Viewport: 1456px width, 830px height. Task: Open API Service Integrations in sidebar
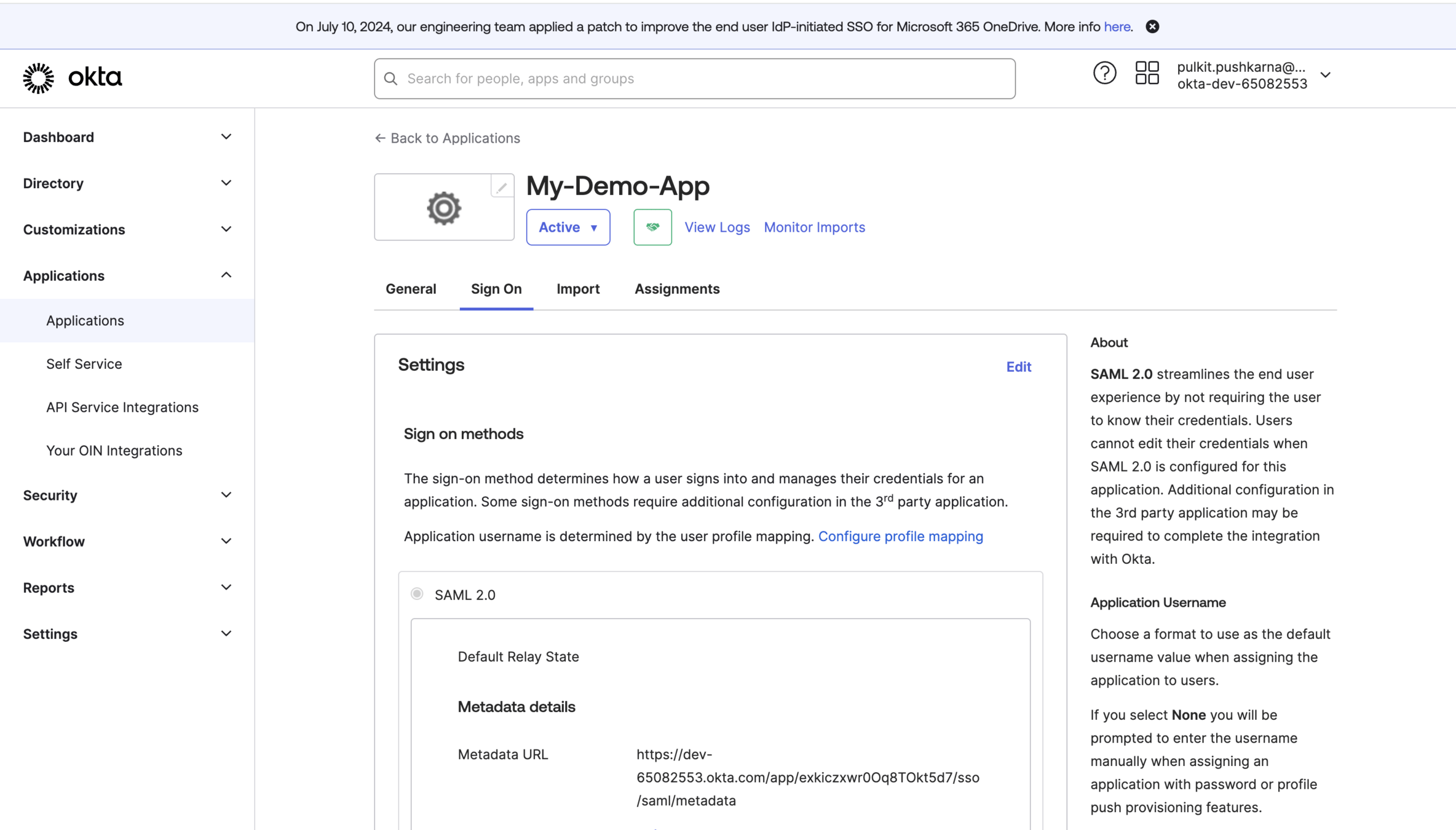click(x=122, y=407)
